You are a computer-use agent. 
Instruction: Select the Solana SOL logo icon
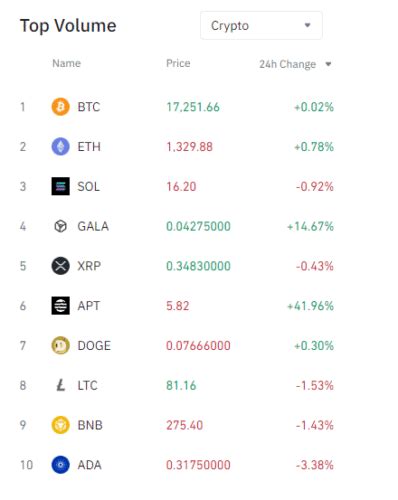tap(60, 186)
